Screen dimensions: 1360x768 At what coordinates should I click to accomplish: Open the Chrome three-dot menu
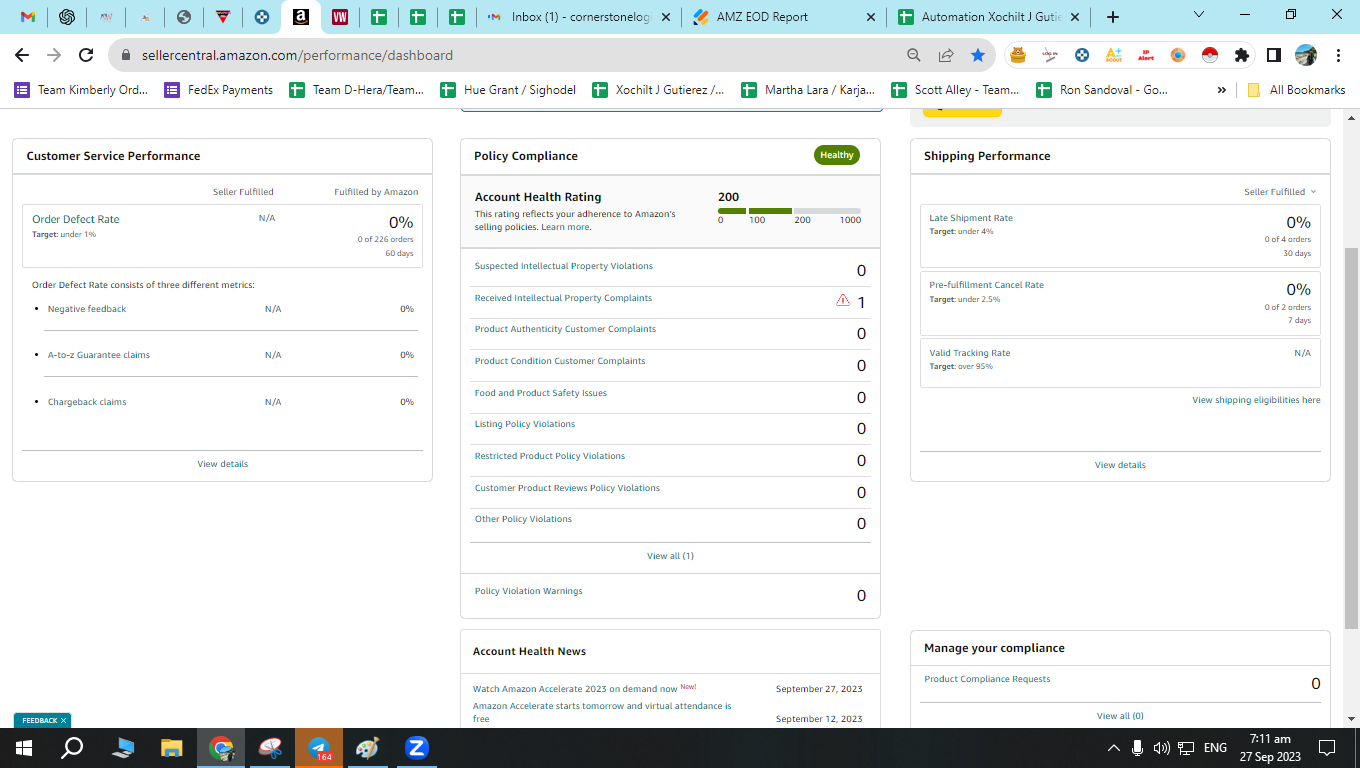(x=1338, y=55)
